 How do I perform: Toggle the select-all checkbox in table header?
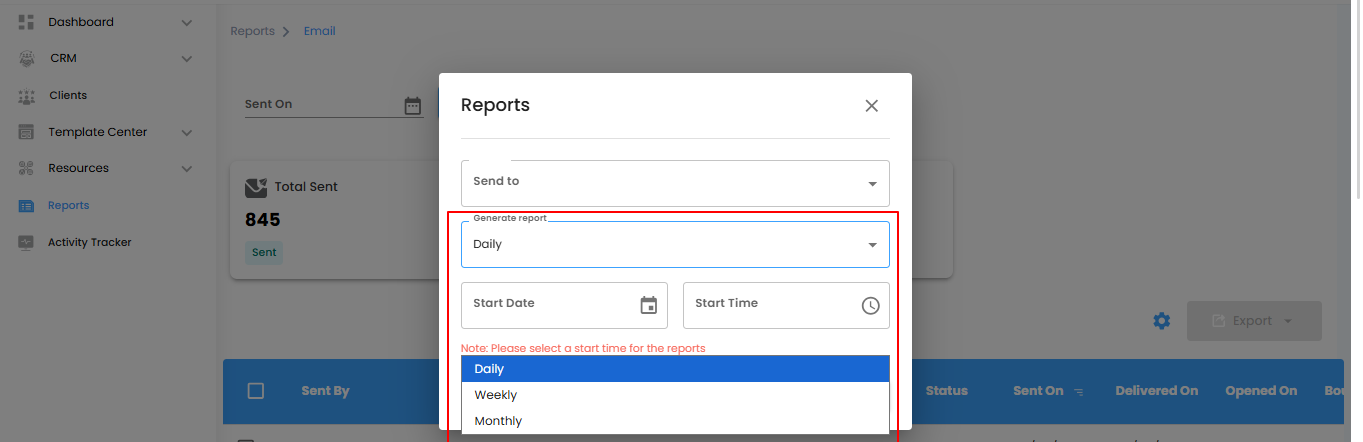tap(256, 391)
